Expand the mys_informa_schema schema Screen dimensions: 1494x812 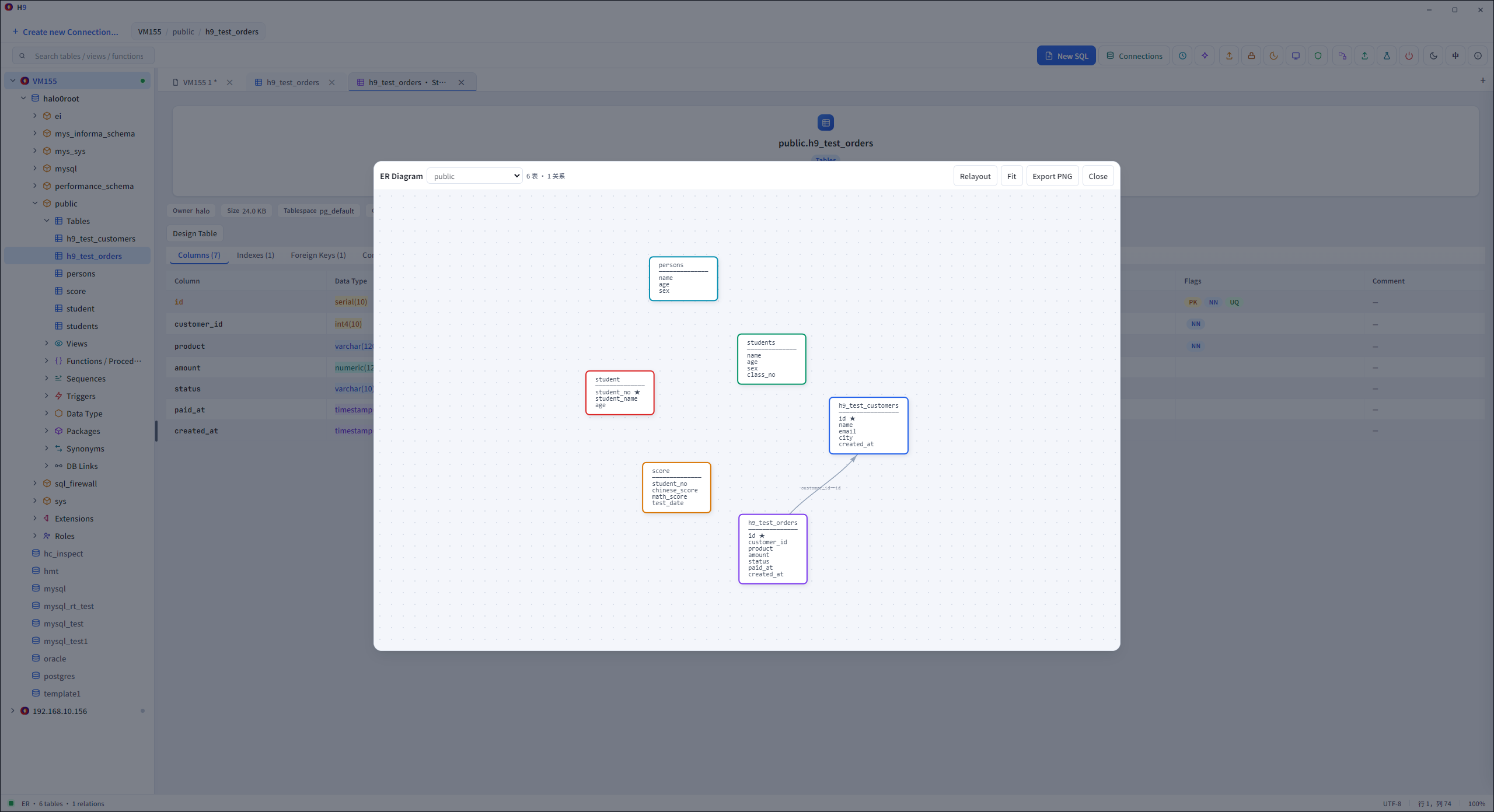(x=35, y=134)
